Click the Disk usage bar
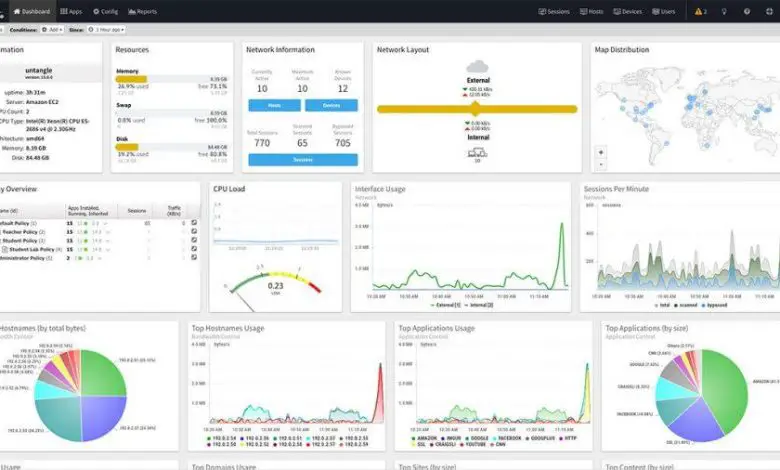 pos(171,147)
